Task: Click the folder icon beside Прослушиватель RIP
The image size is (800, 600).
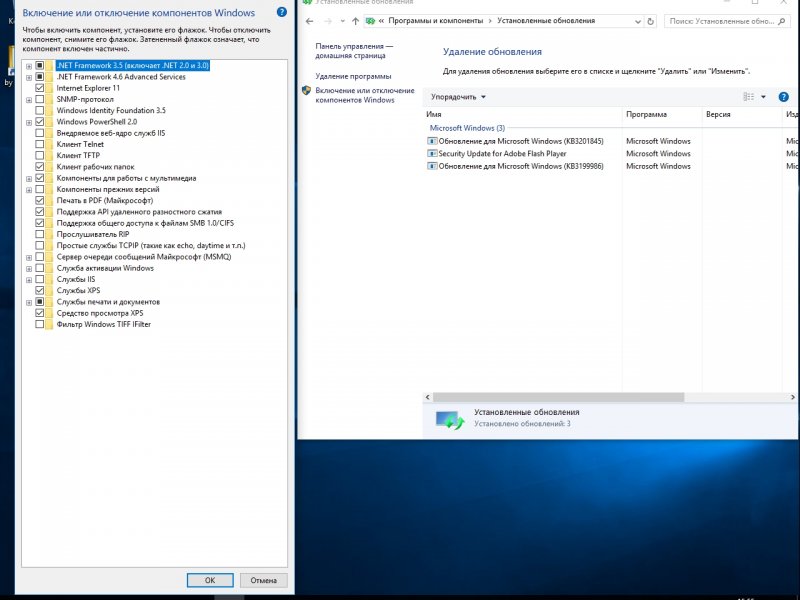Action: click(49, 234)
